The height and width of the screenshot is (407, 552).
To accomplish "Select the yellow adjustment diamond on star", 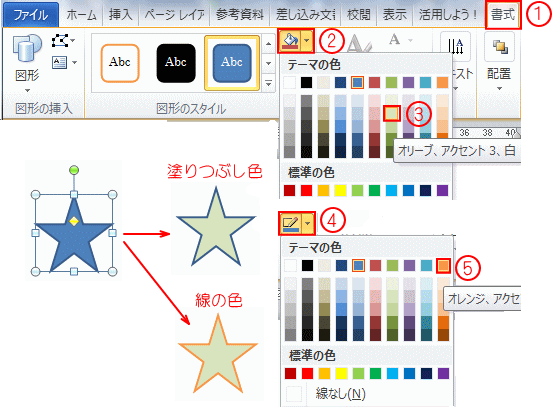I will (x=74, y=221).
